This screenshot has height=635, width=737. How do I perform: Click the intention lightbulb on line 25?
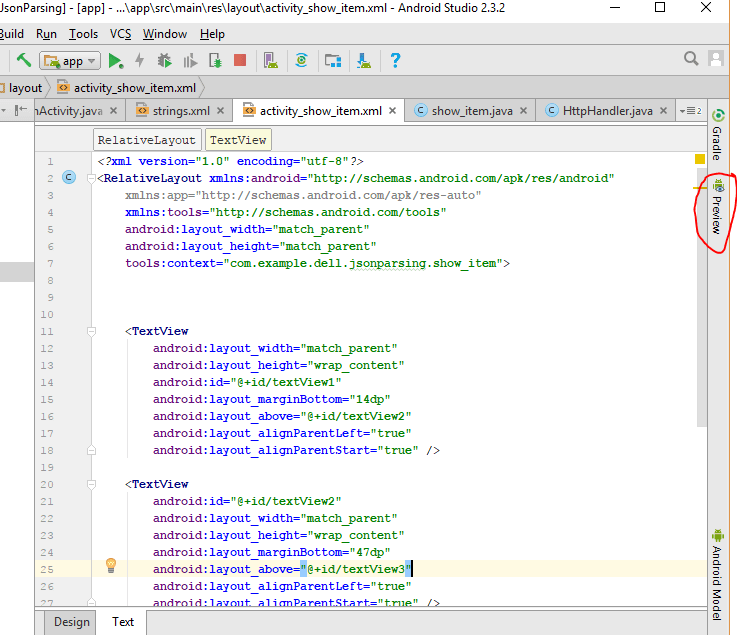click(111, 565)
